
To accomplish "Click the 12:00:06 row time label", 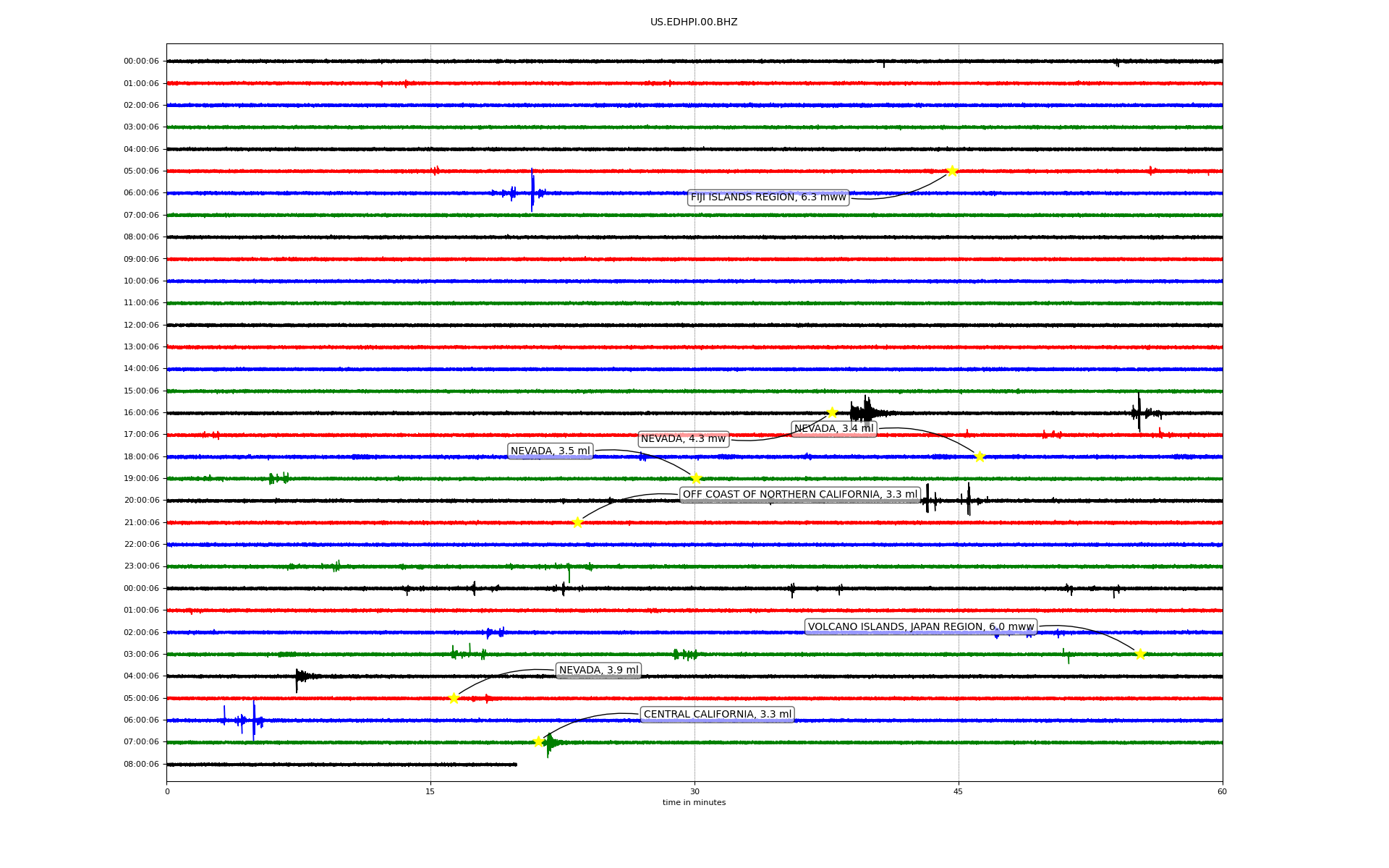I will coord(141,325).
